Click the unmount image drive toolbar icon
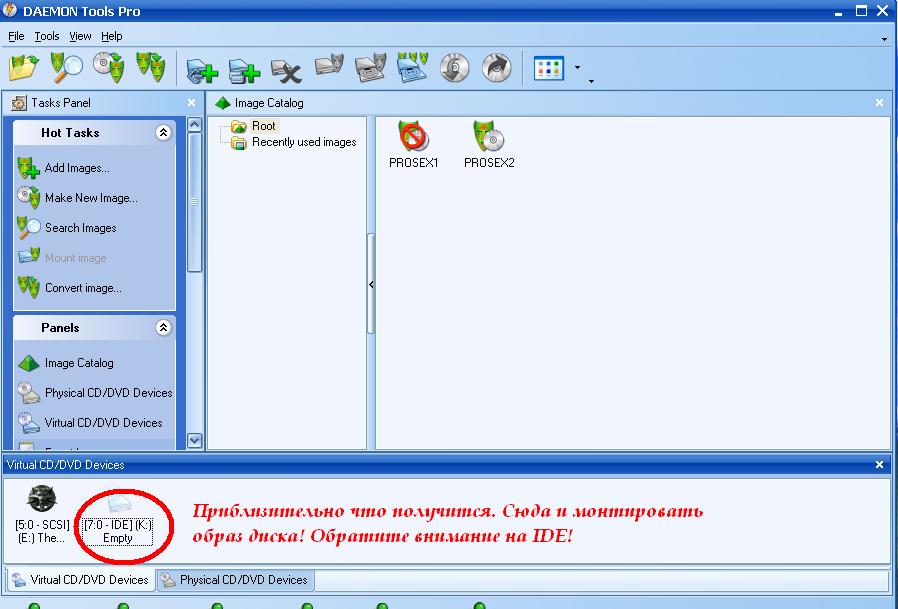 [x=371, y=68]
